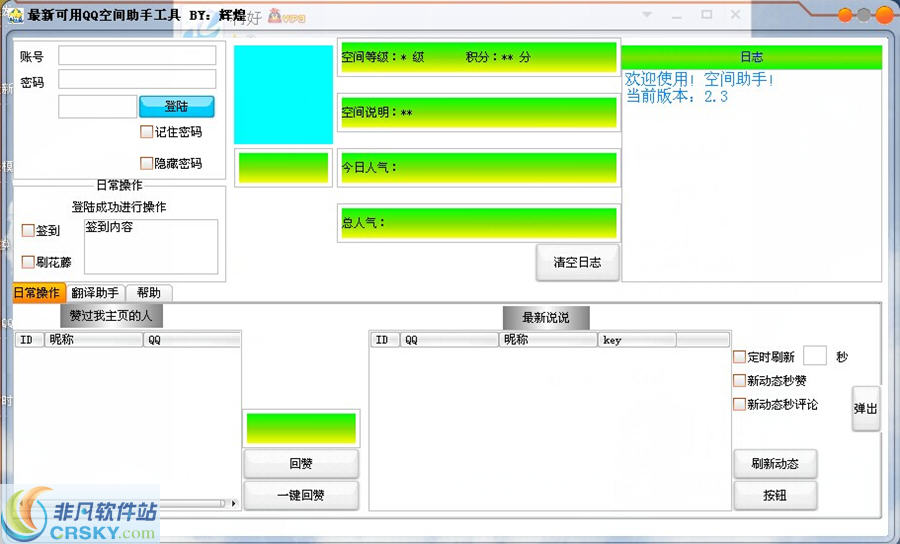
Task: Click the 弹出 popup button
Action: (x=866, y=409)
